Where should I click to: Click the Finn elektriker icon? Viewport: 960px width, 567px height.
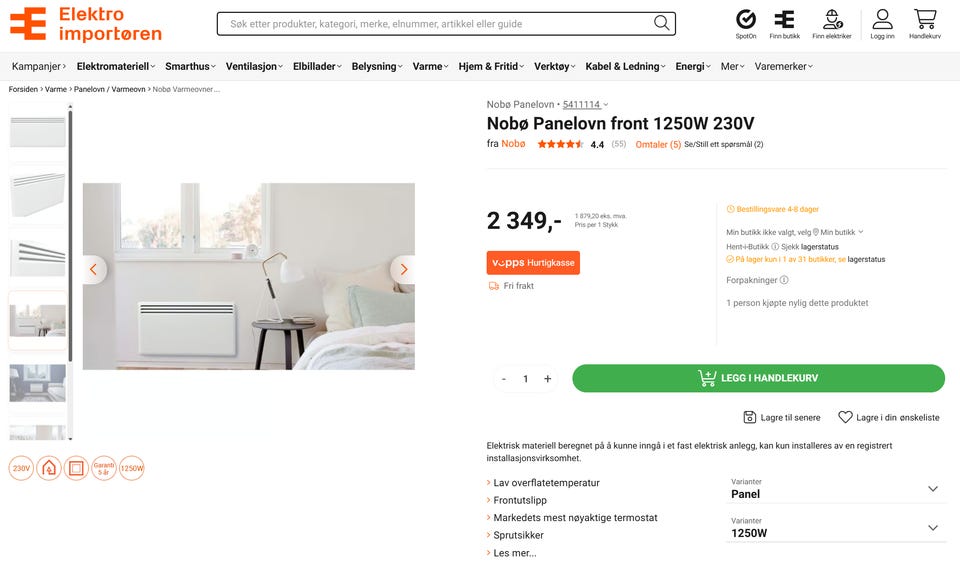coord(832,19)
